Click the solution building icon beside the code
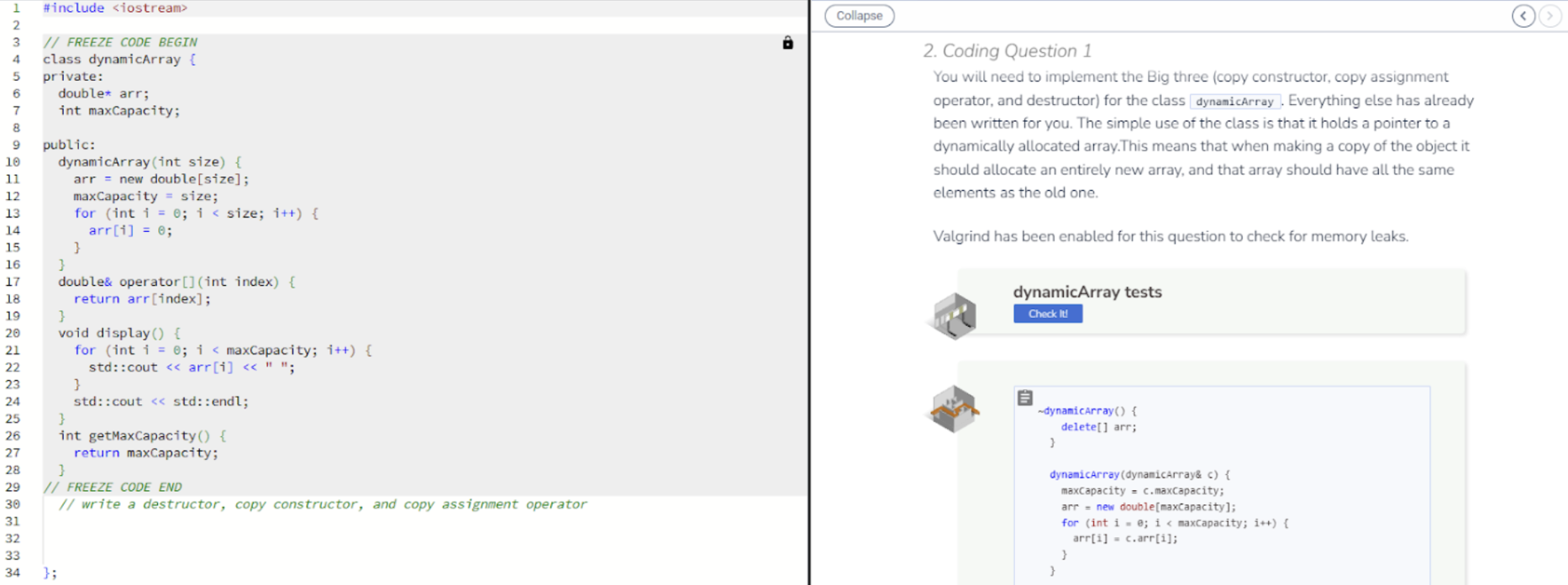Image resolution: width=1568 pixels, height=585 pixels. pos(955,408)
